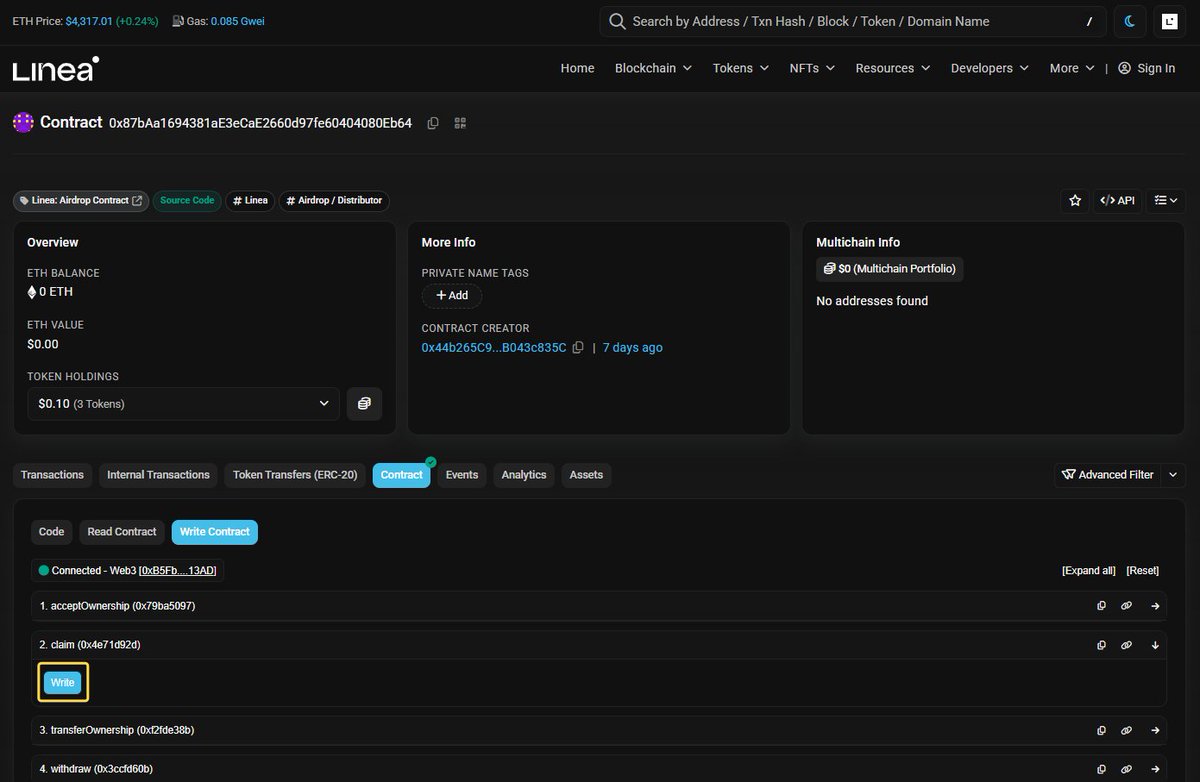This screenshot has width=1200, height=782.
Task: Switch to Assets tab
Action: tap(586, 475)
